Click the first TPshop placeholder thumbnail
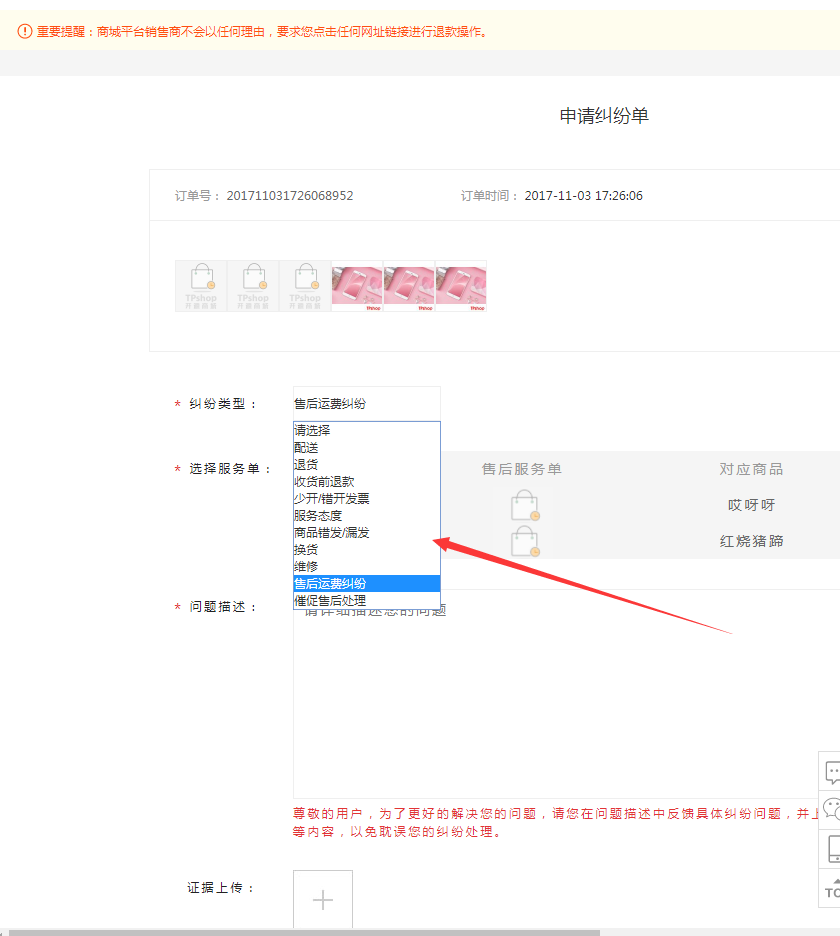840x936 pixels. 201,286
